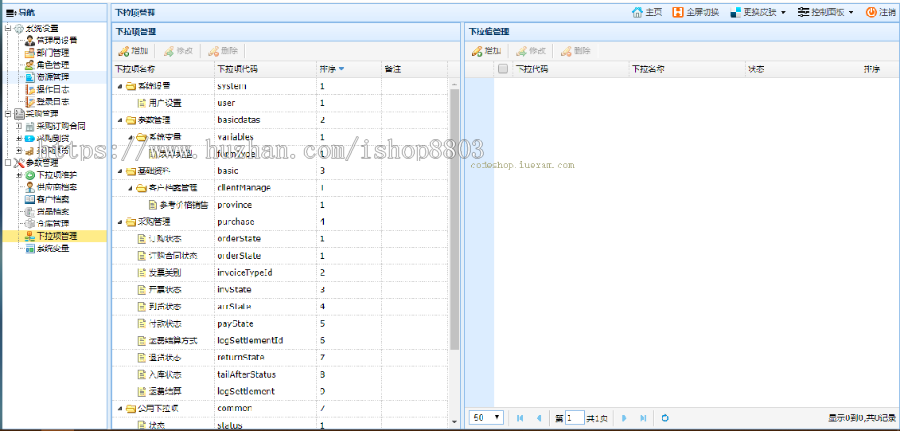Open 管理员设置 in the navigation tree
Viewport: 900px width, 431px height.
(x=56, y=40)
